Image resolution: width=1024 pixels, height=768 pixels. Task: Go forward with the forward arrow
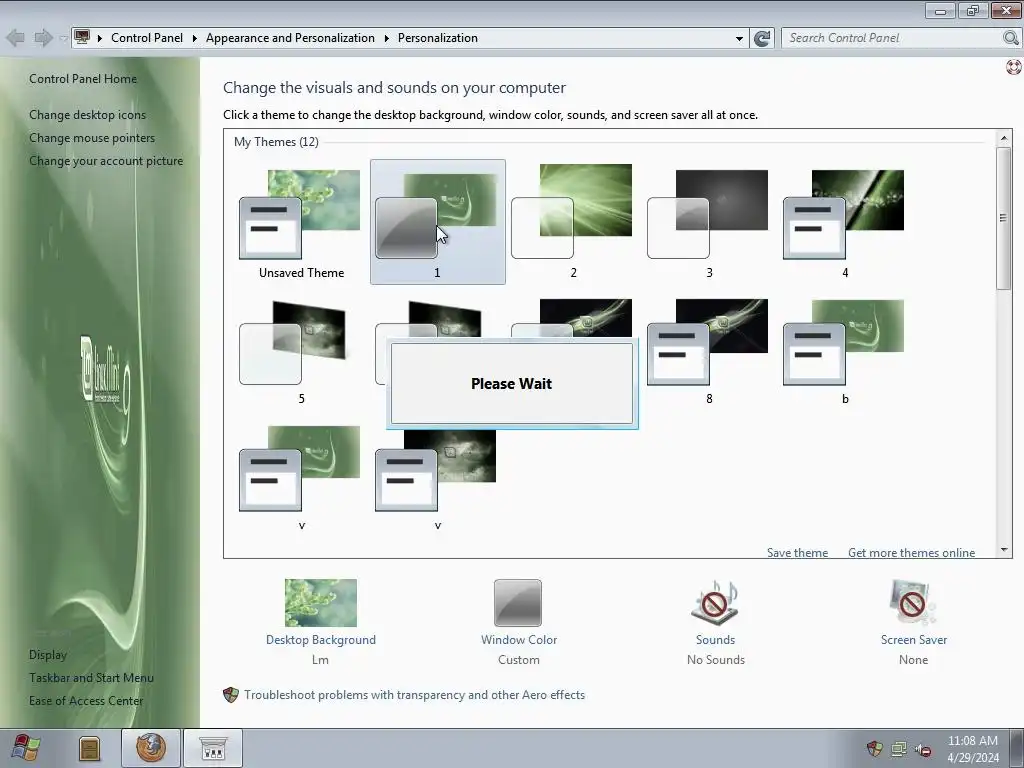(x=43, y=38)
